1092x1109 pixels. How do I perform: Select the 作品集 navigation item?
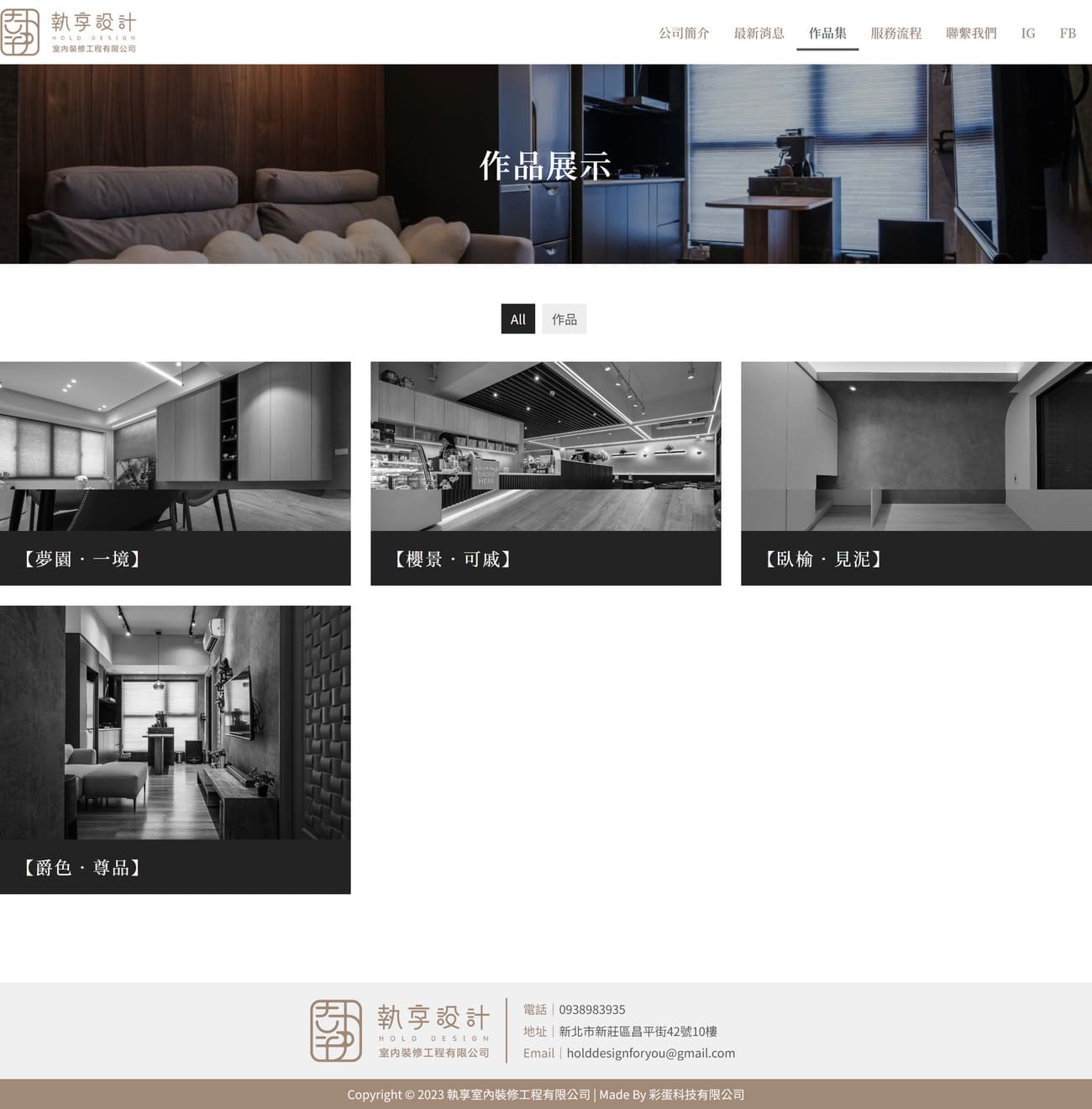(x=827, y=34)
